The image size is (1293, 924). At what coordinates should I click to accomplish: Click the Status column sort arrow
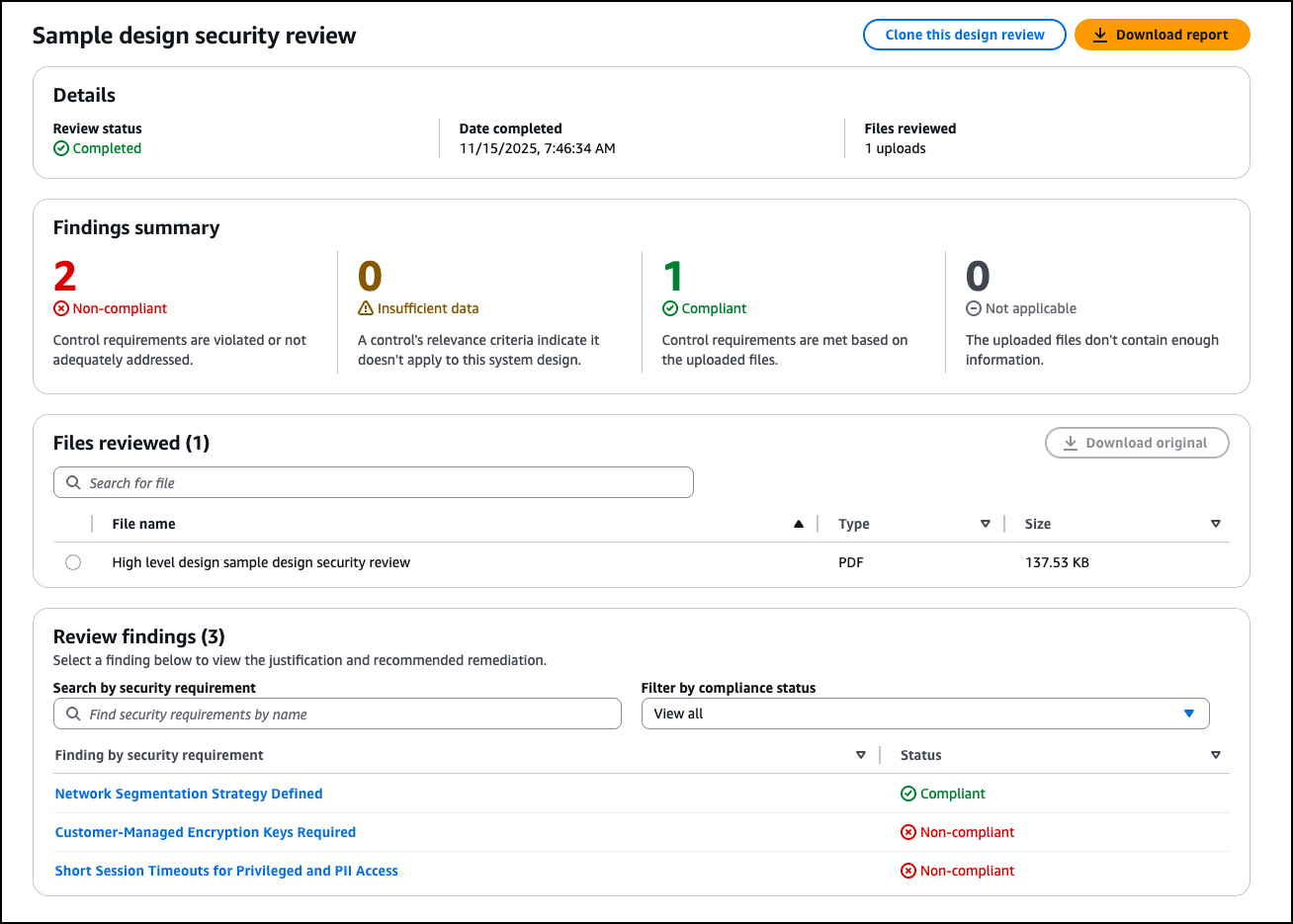[1215, 756]
